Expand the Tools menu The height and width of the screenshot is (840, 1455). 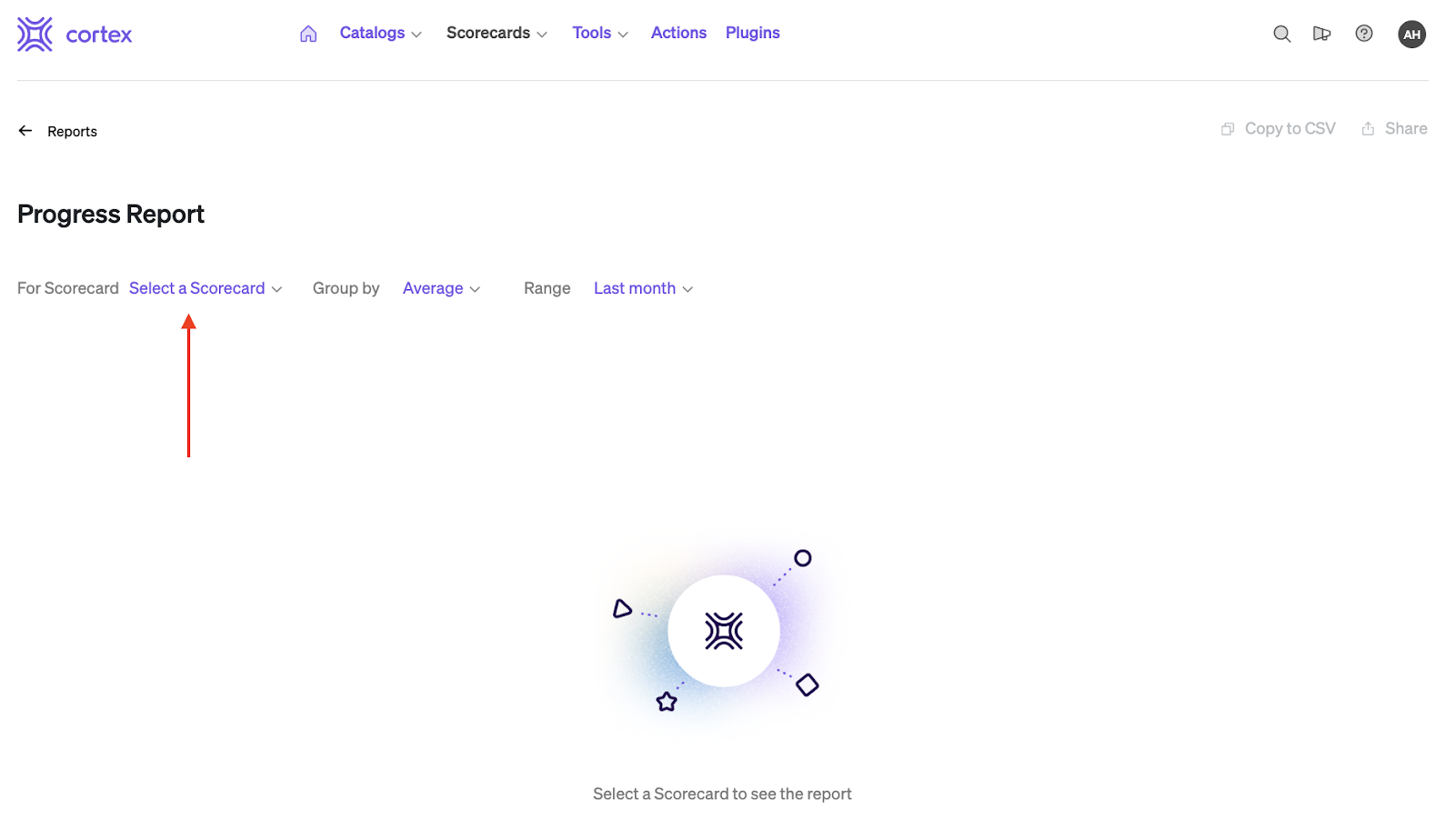click(x=600, y=33)
